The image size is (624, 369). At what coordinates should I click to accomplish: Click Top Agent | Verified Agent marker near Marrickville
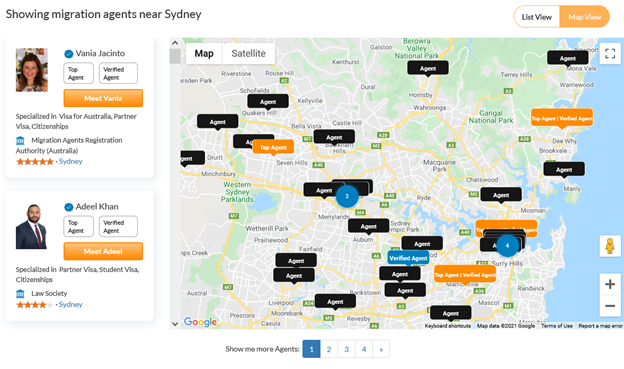click(465, 275)
